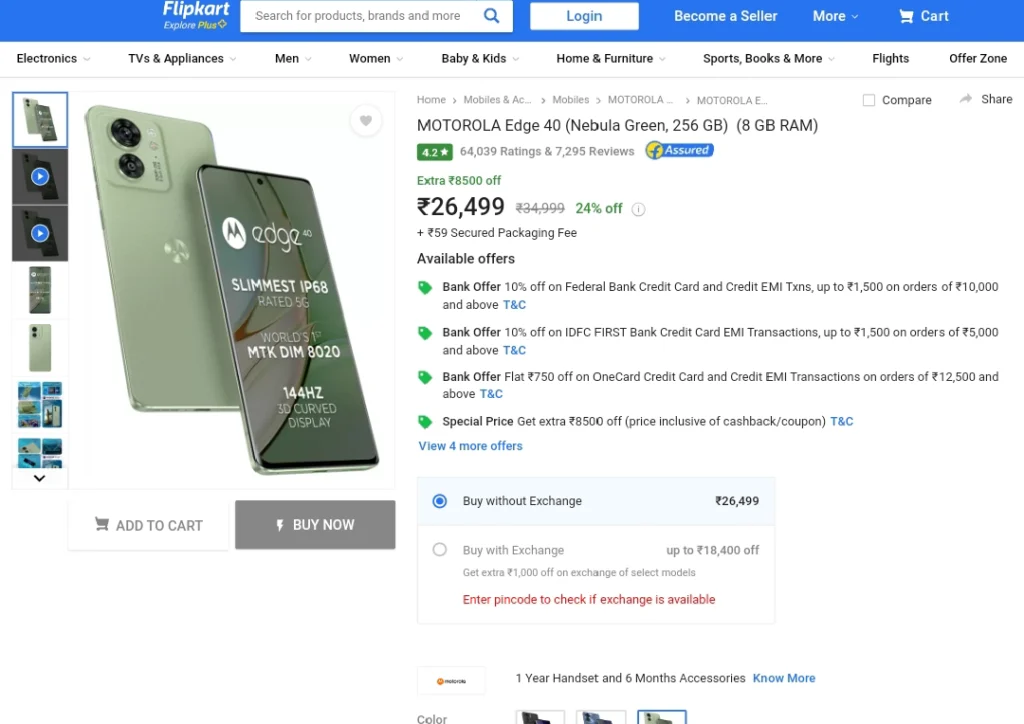Tick the Compare checkbox
This screenshot has height=724, width=1024.
[869, 100]
